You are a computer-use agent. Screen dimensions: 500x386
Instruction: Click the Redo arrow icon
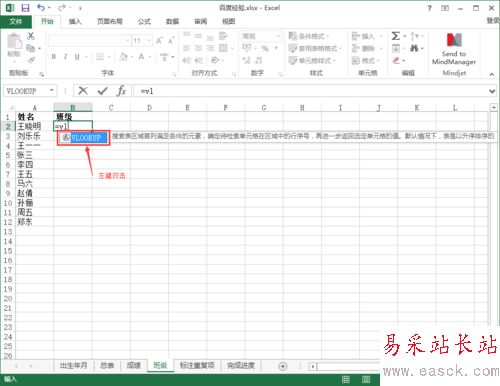[62, 7]
